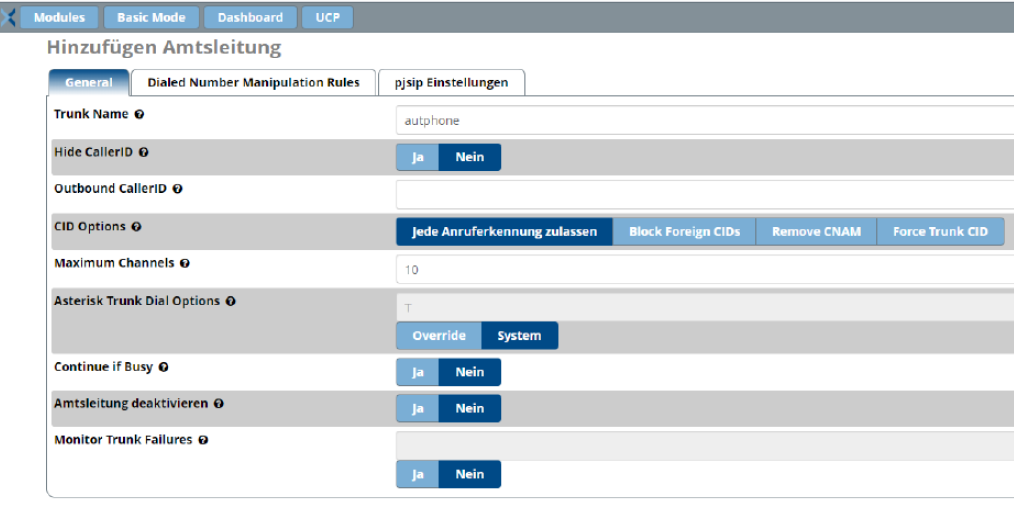
Task: Open the Modules menu
Action: tap(59, 17)
